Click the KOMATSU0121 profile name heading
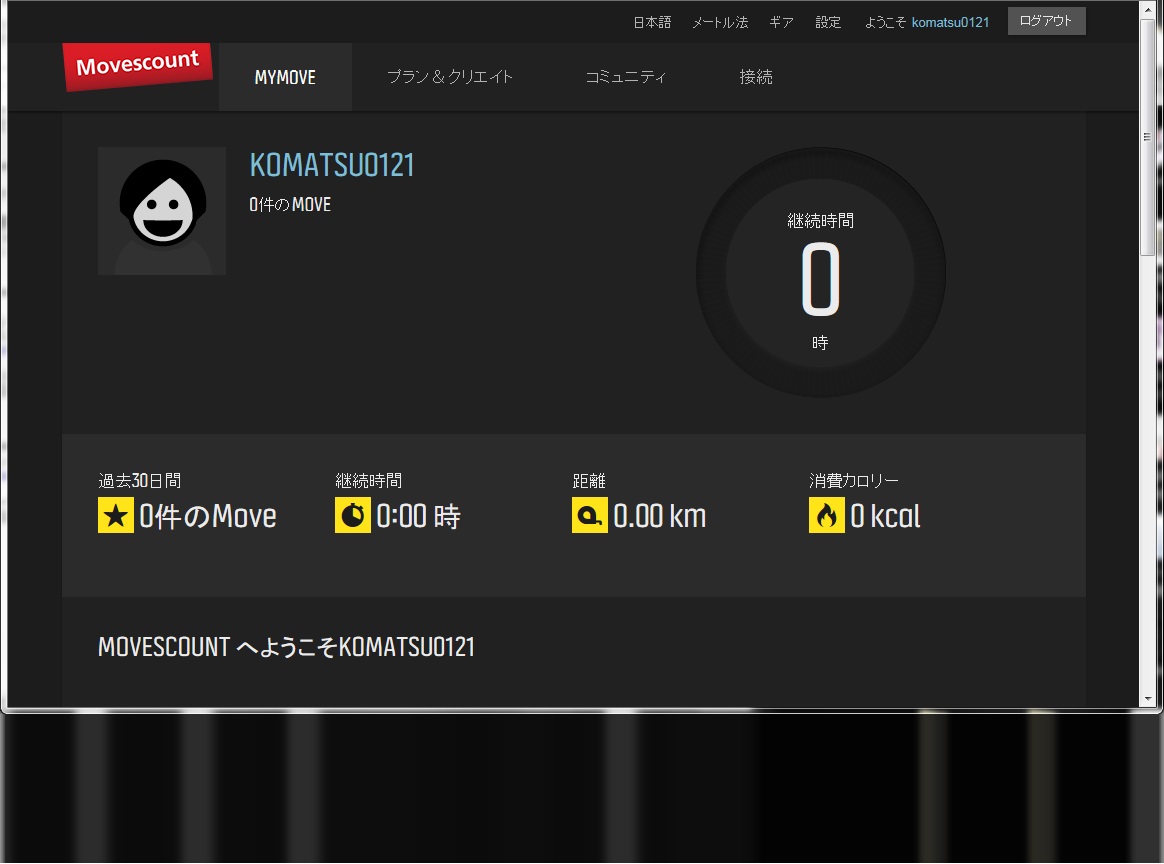The width and height of the screenshot is (1164, 864). point(332,165)
